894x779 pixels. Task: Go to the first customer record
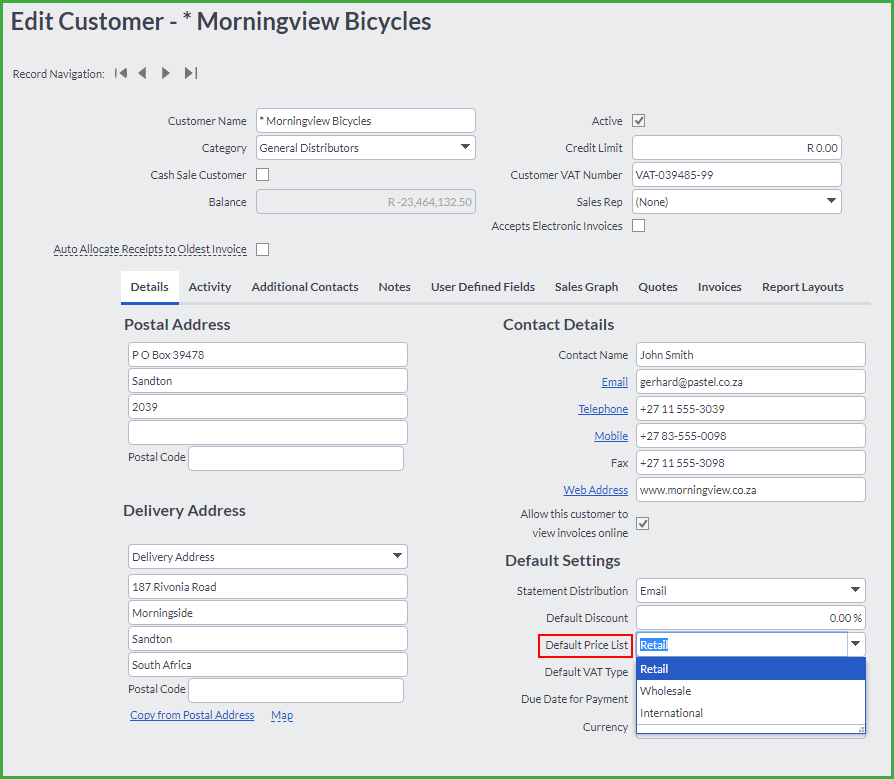[121, 73]
